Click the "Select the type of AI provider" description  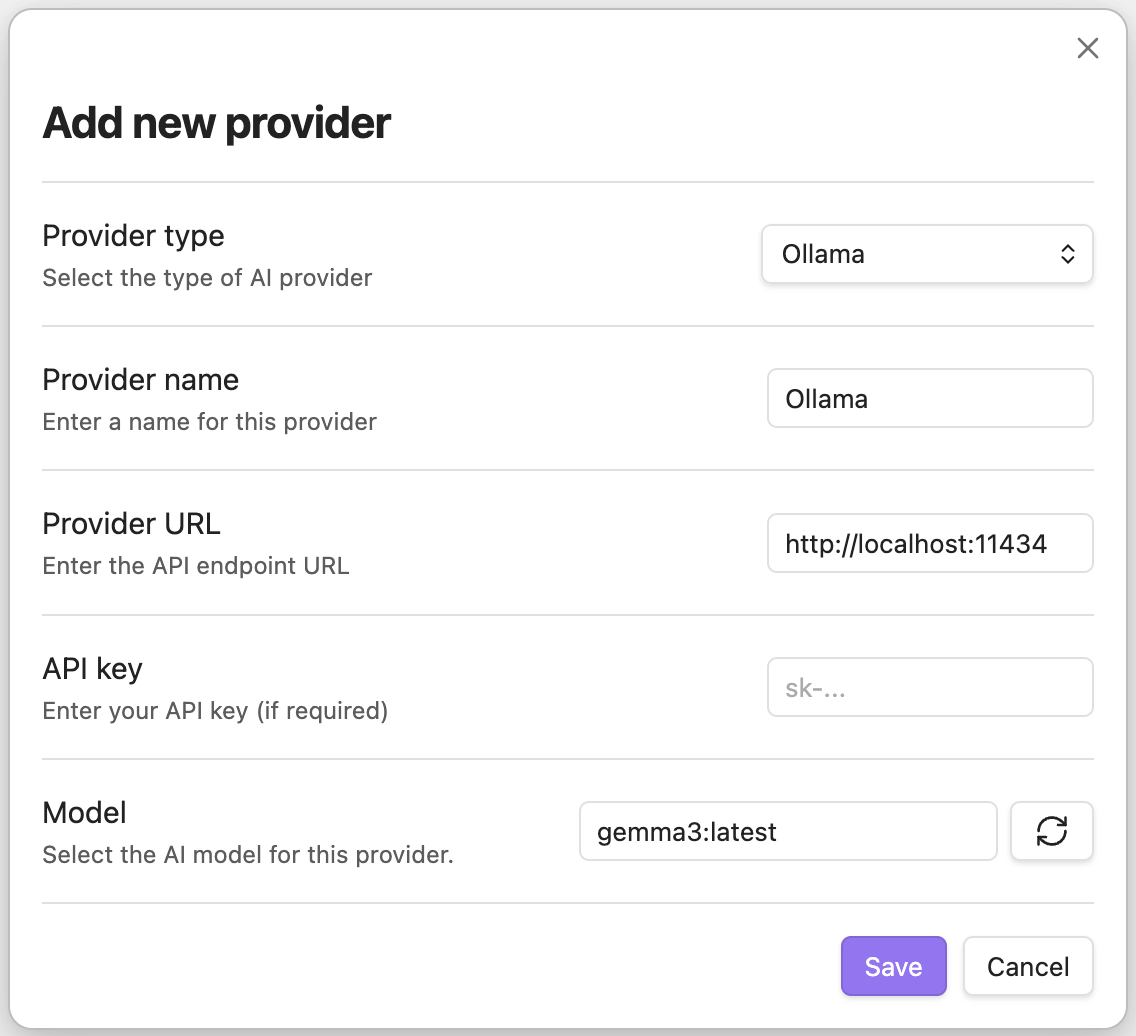(x=207, y=278)
